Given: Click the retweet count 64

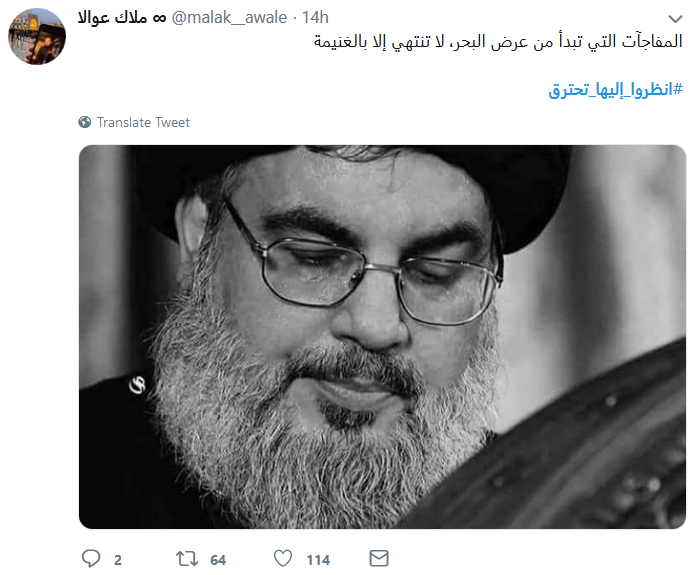Looking at the screenshot, I should click(x=218, y=560).
